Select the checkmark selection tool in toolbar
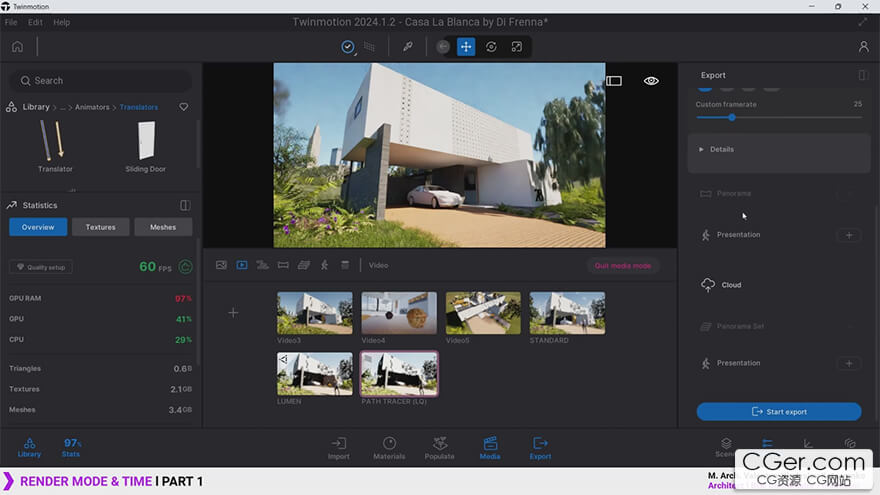880x495 pixels. pyautogui.click(x=348, y=47)
